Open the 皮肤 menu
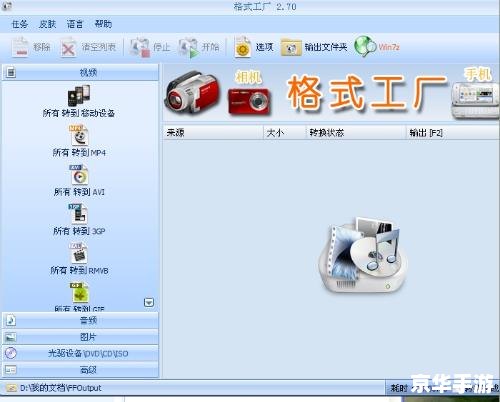500x402 pixels. point(47,24)
